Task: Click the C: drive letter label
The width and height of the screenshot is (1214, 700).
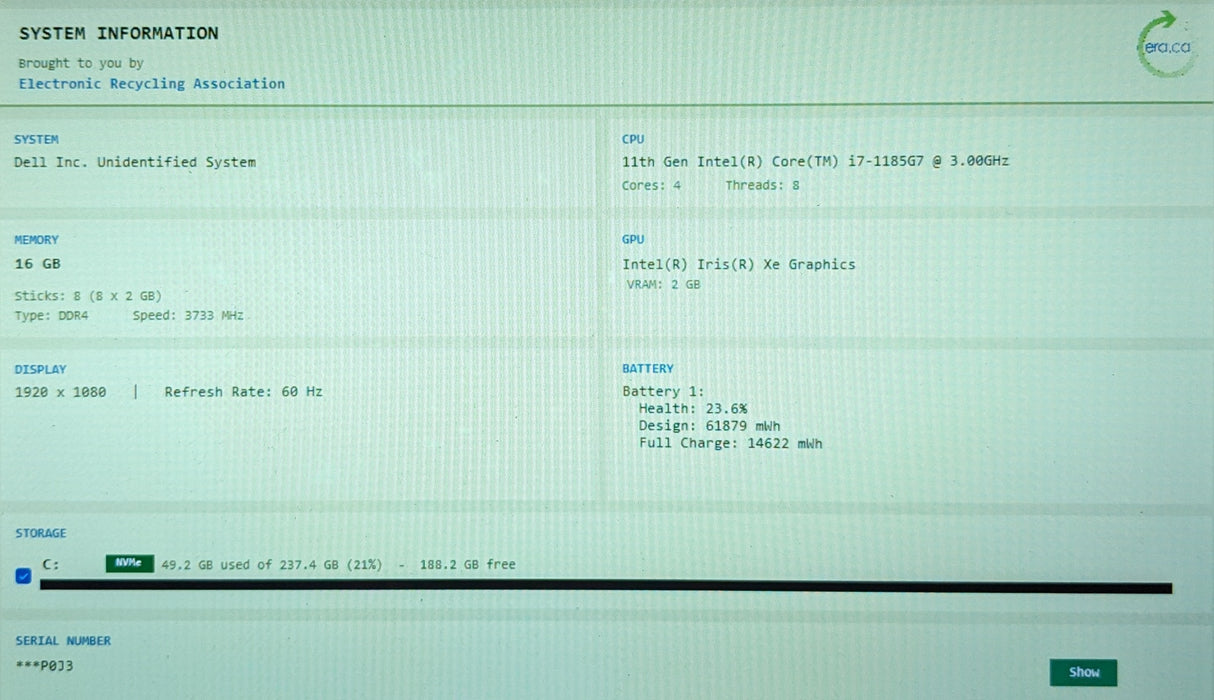Action: (50, 565)
